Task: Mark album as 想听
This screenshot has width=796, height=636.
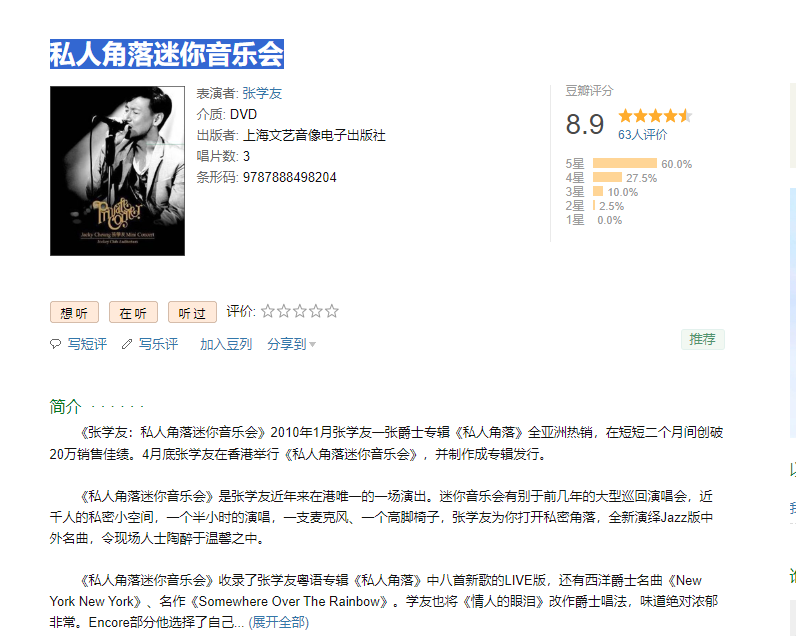Action: tap(74, 313)
